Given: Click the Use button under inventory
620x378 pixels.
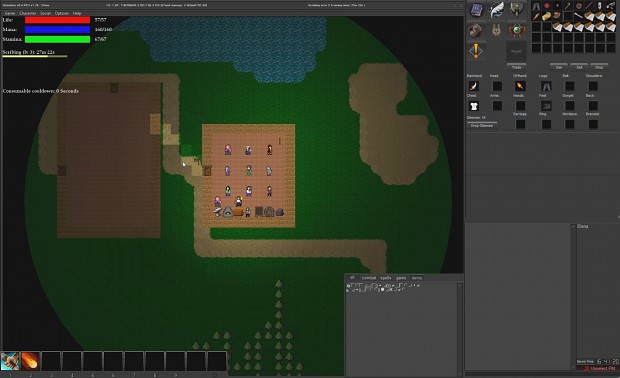Looking at the screenshot, I should click(x=559, y=67).
